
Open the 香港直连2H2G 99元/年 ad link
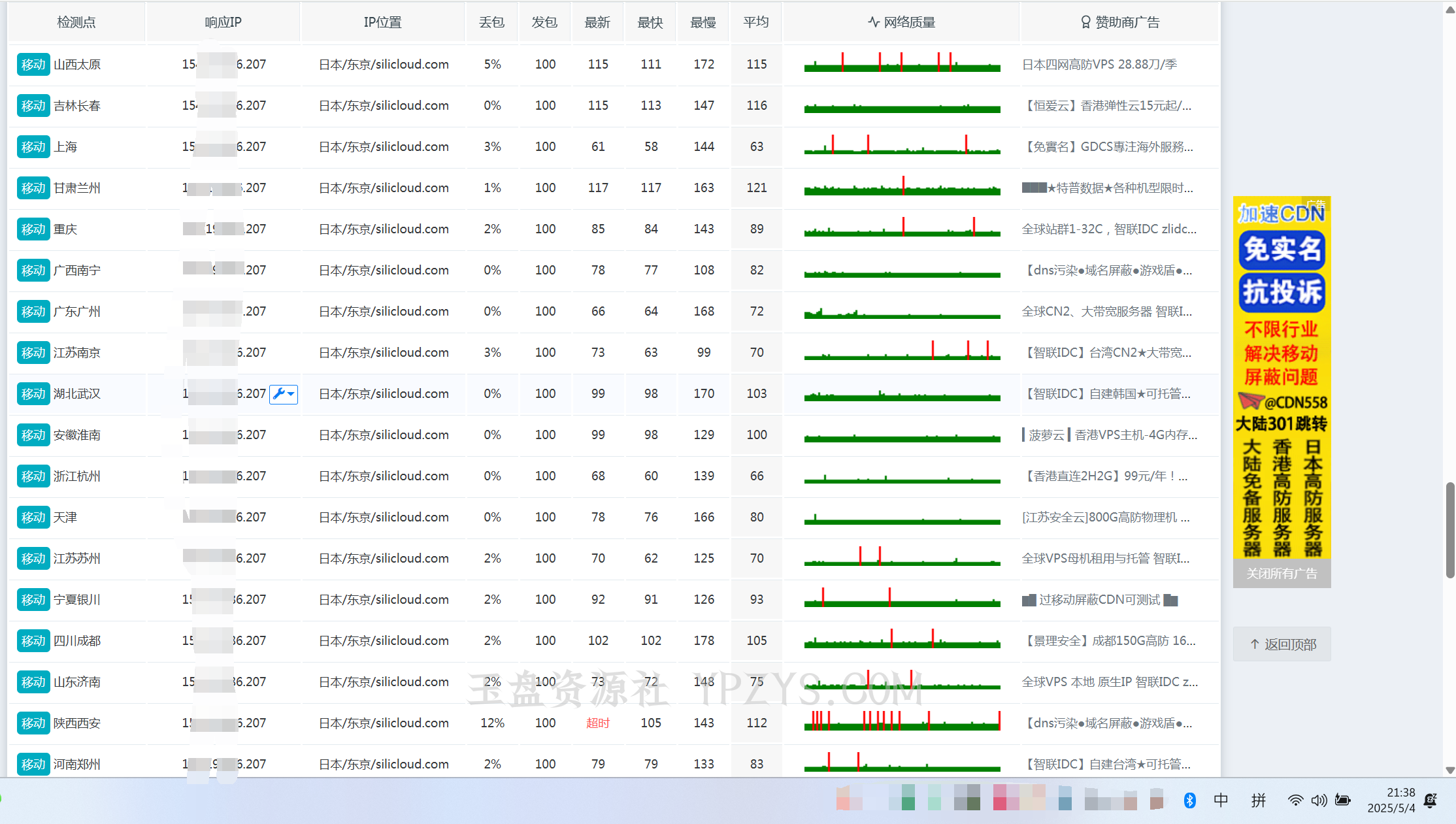pyautogui.click(x=1105, y=476)
